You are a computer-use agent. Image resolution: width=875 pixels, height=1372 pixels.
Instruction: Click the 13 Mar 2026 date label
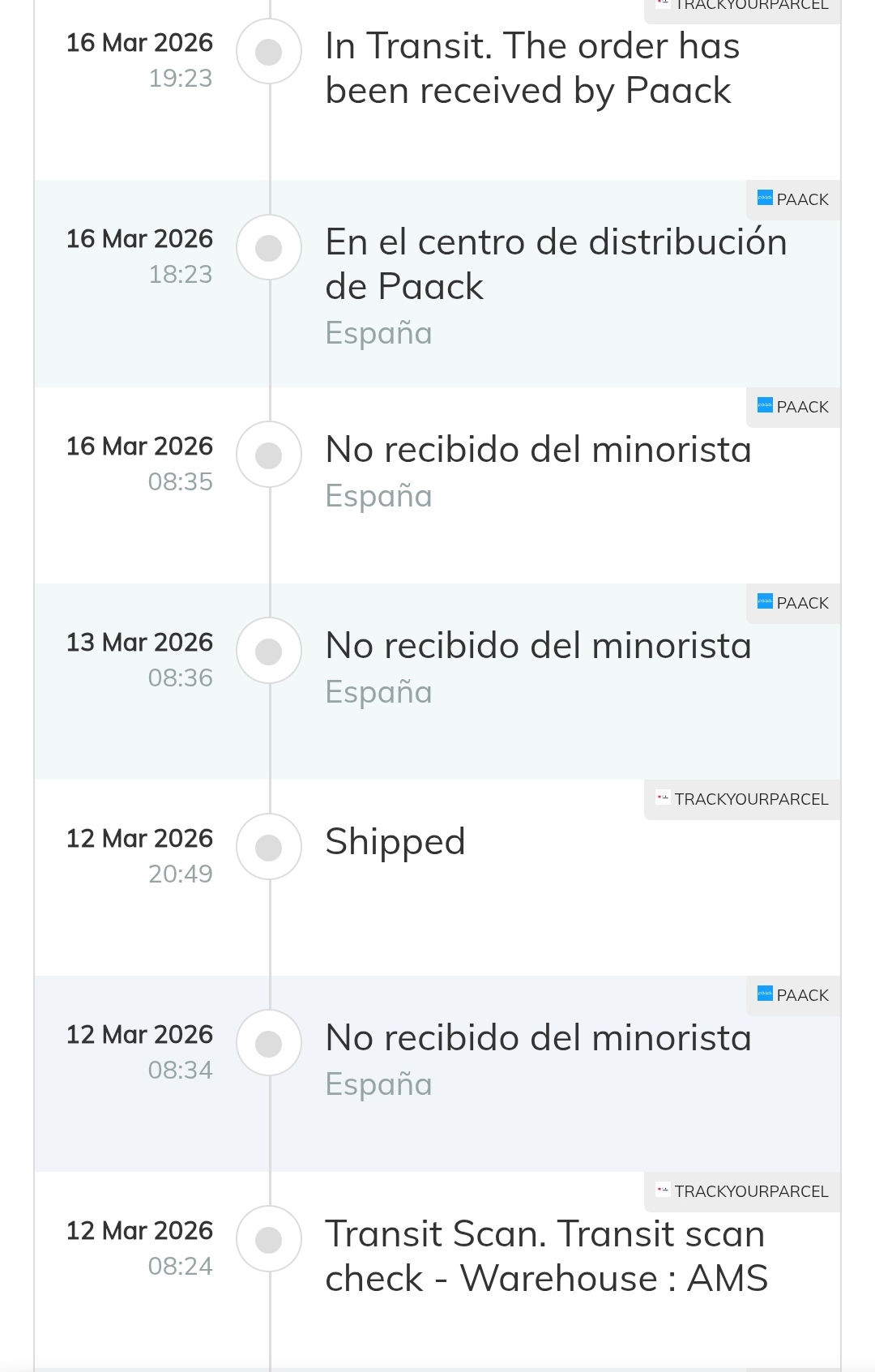[139, 643]
